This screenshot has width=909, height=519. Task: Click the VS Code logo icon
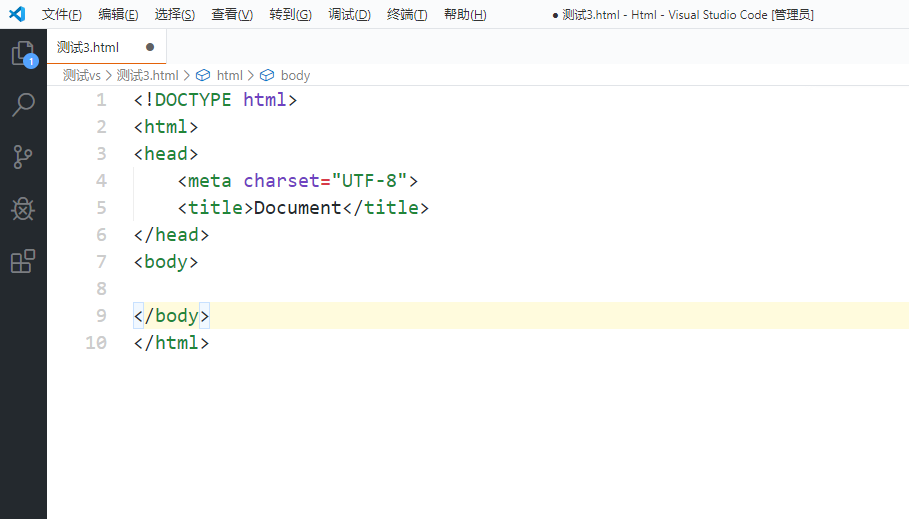(17, 14)
